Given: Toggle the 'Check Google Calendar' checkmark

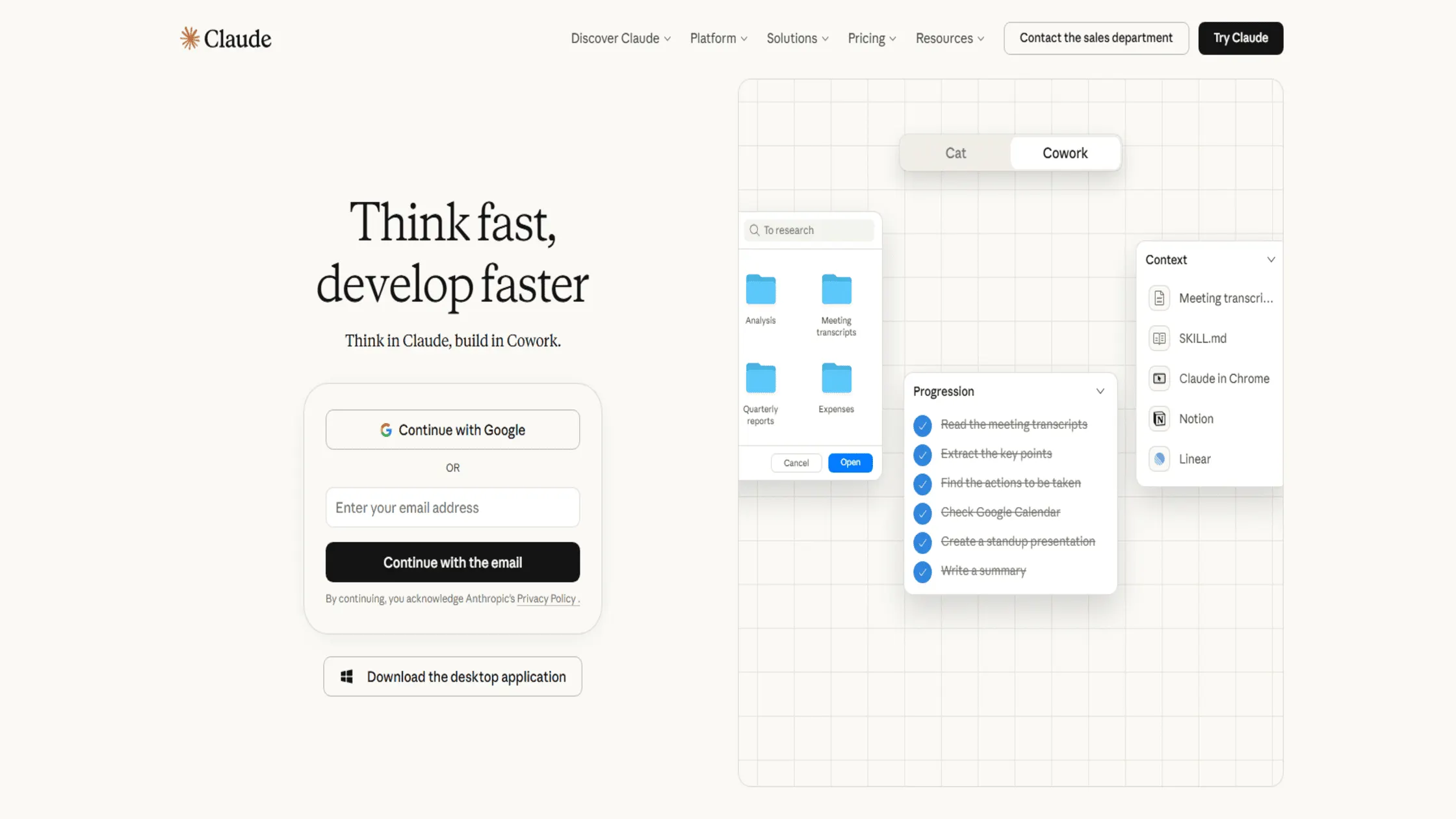Looking at the screenshot, I should (922, 513).
